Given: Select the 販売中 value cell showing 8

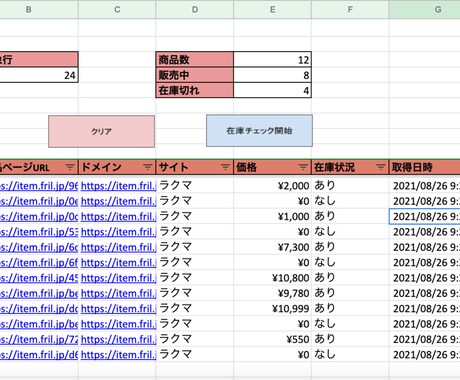Looking at the screenshot, I should coord(272,75).
